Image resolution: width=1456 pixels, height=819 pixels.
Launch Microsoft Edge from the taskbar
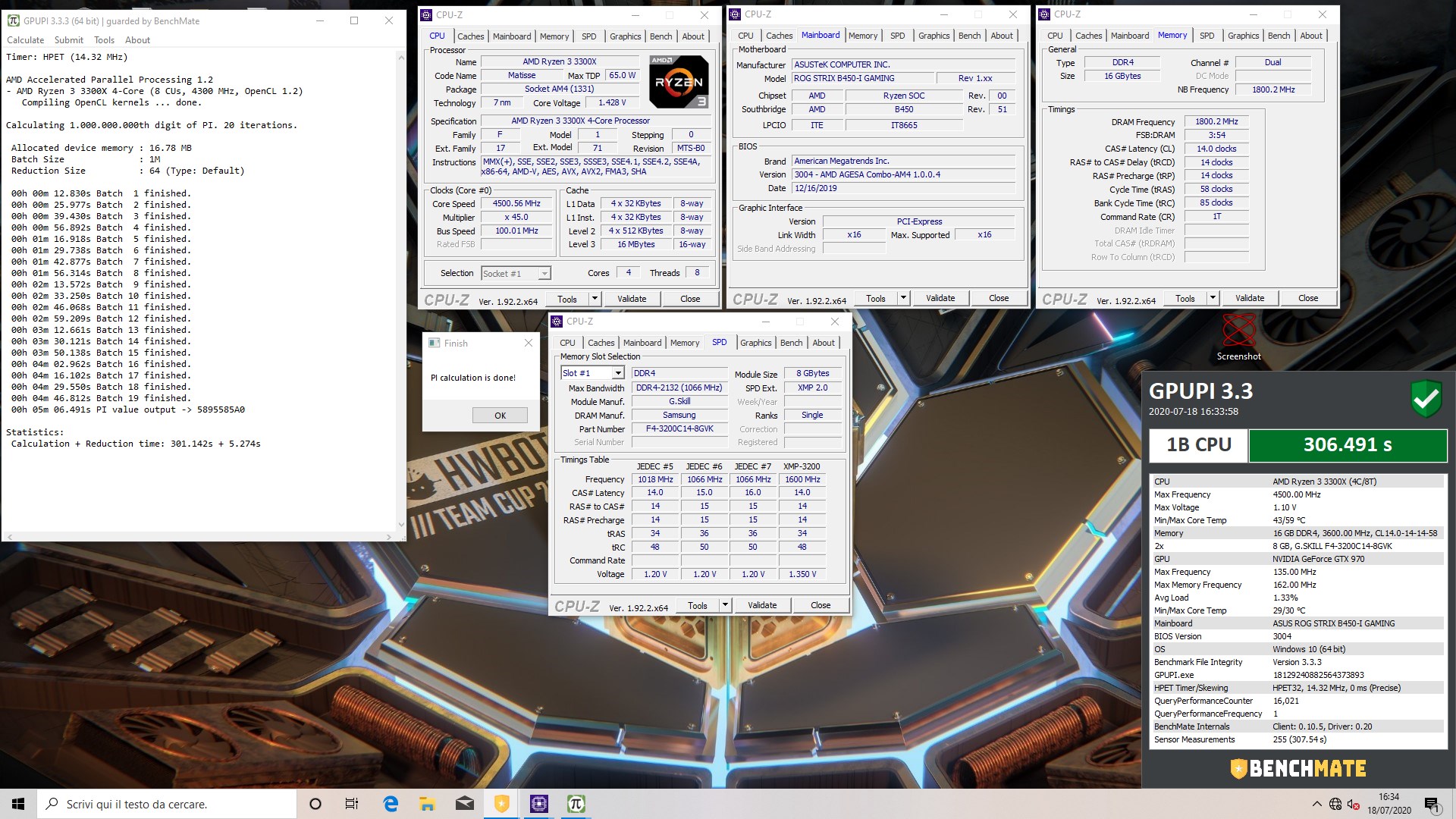(391, 804)
